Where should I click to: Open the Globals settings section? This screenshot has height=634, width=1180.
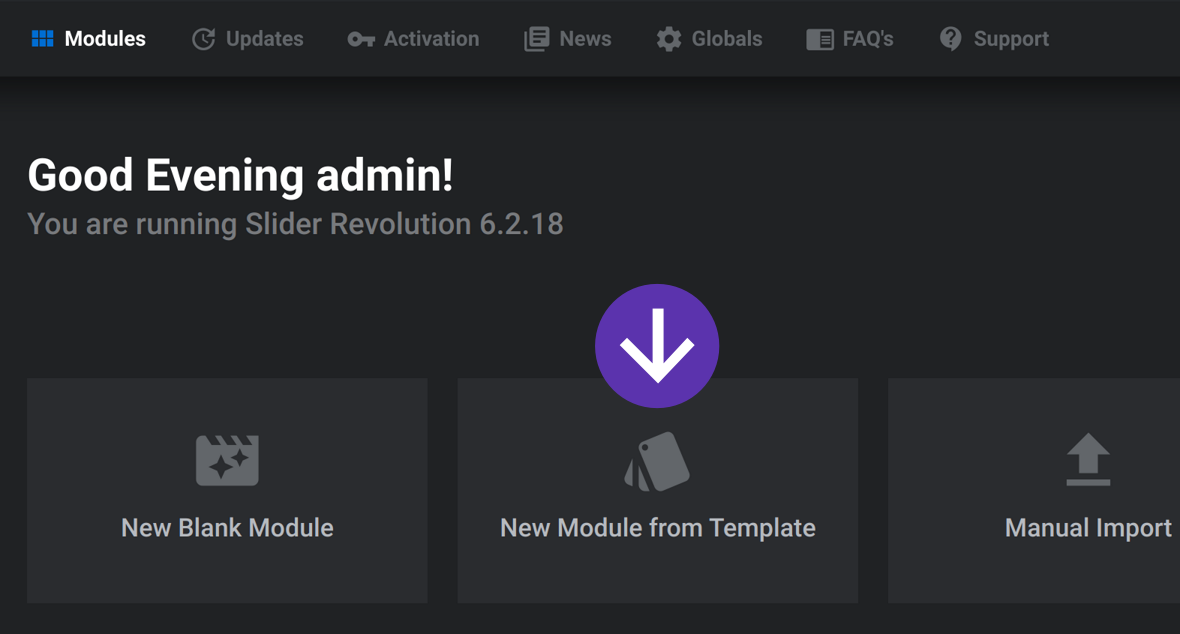point(708,38)
